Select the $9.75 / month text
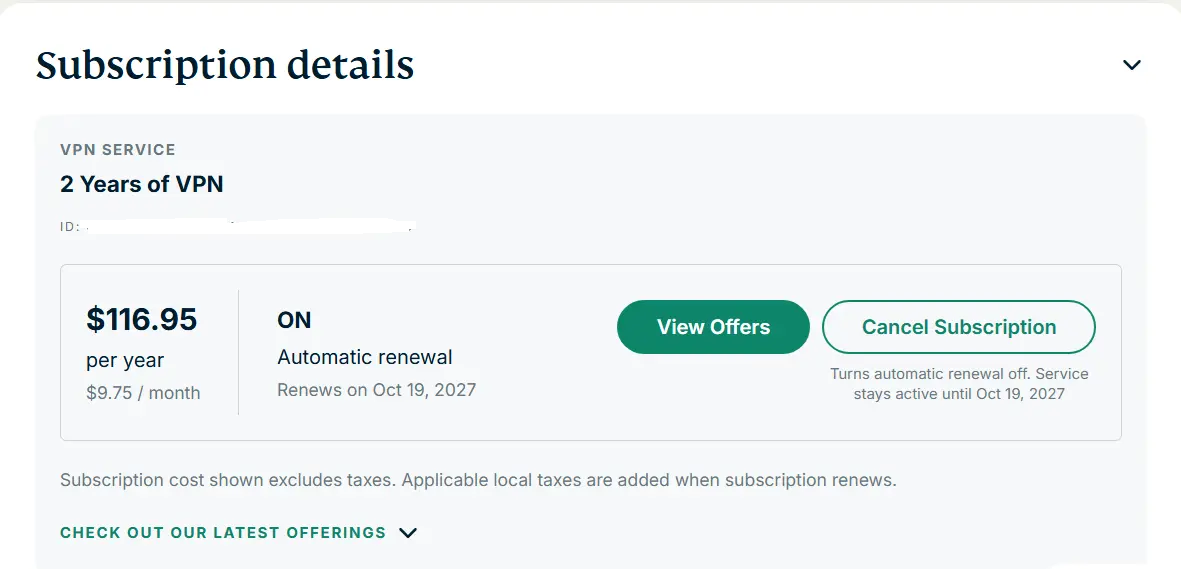The image size is (1181, 569). coord(143,393)
